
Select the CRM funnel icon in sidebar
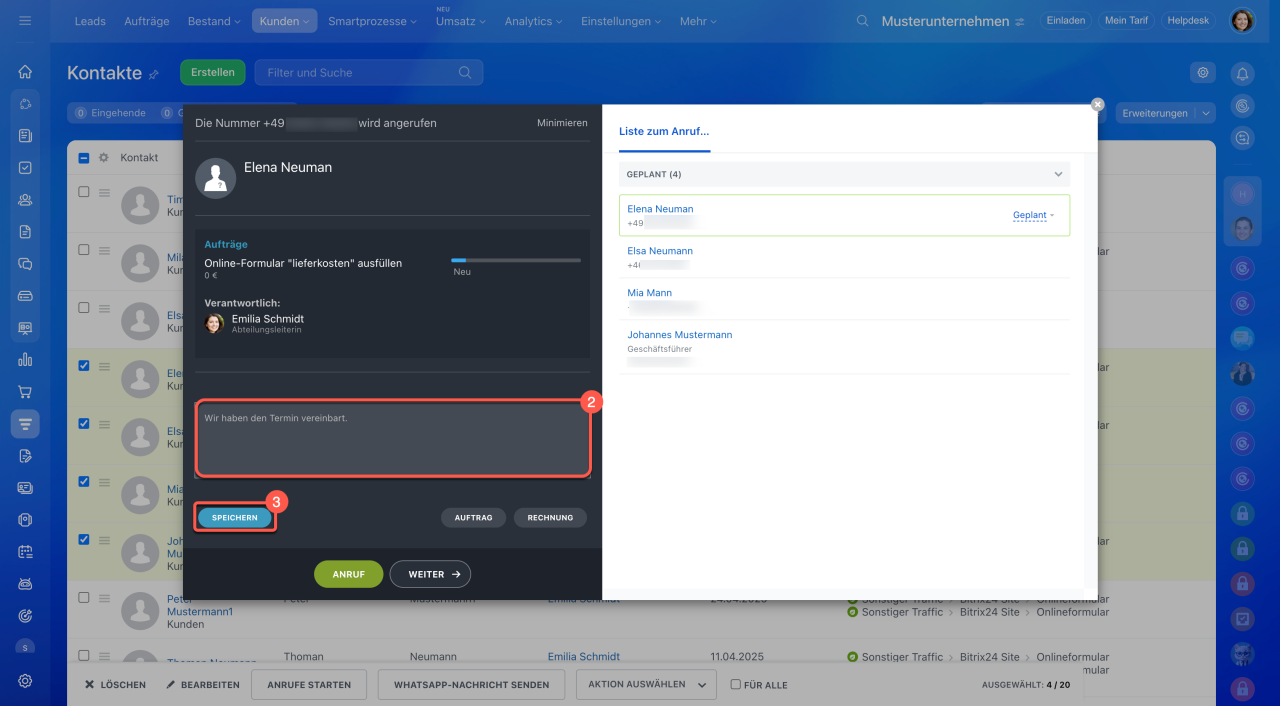(25, 424)
